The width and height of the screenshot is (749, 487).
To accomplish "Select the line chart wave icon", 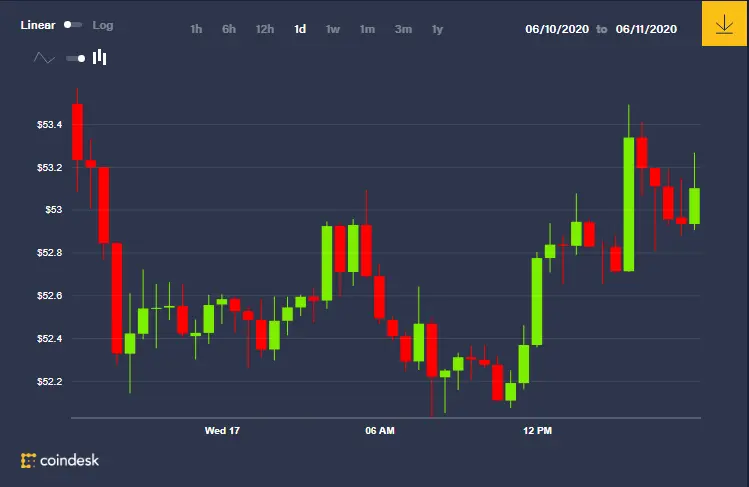I will (44, 58).
